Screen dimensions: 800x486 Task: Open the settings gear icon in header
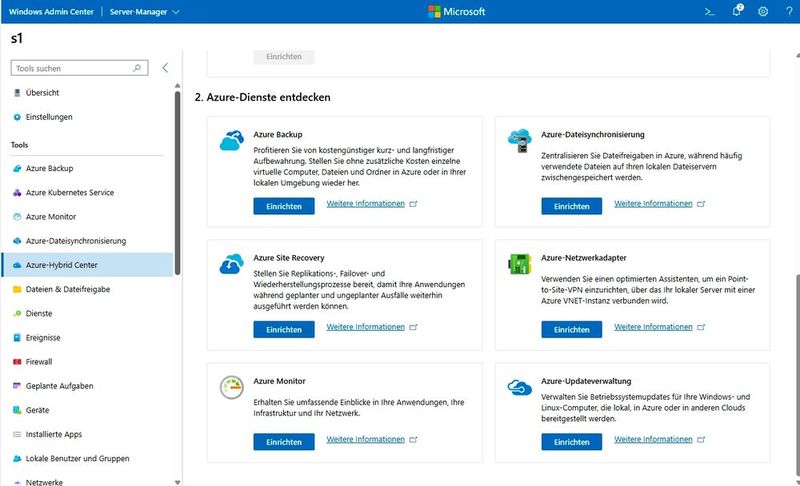(763, 11)
